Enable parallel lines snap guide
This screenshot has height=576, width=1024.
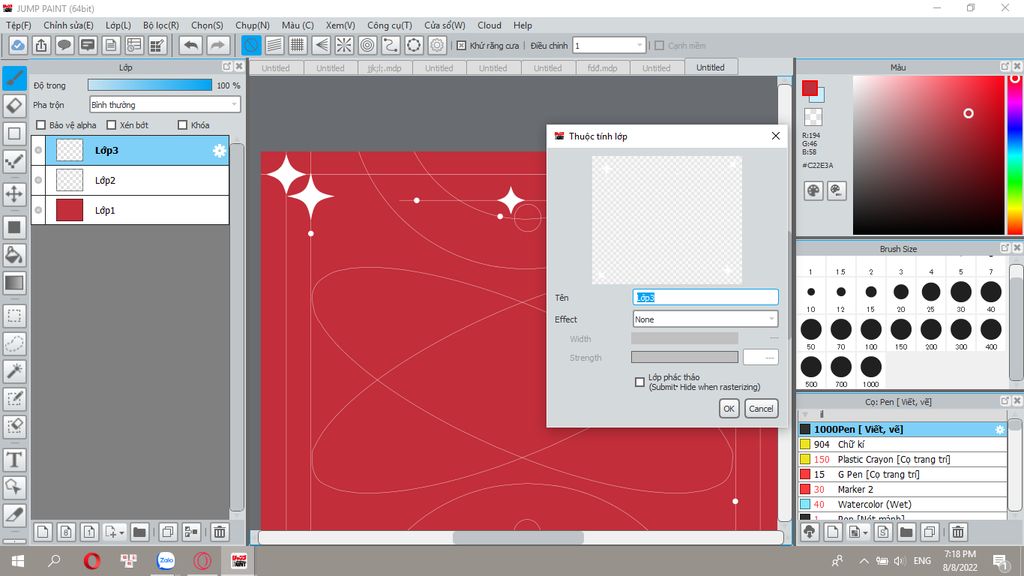[x=274, y=45]
